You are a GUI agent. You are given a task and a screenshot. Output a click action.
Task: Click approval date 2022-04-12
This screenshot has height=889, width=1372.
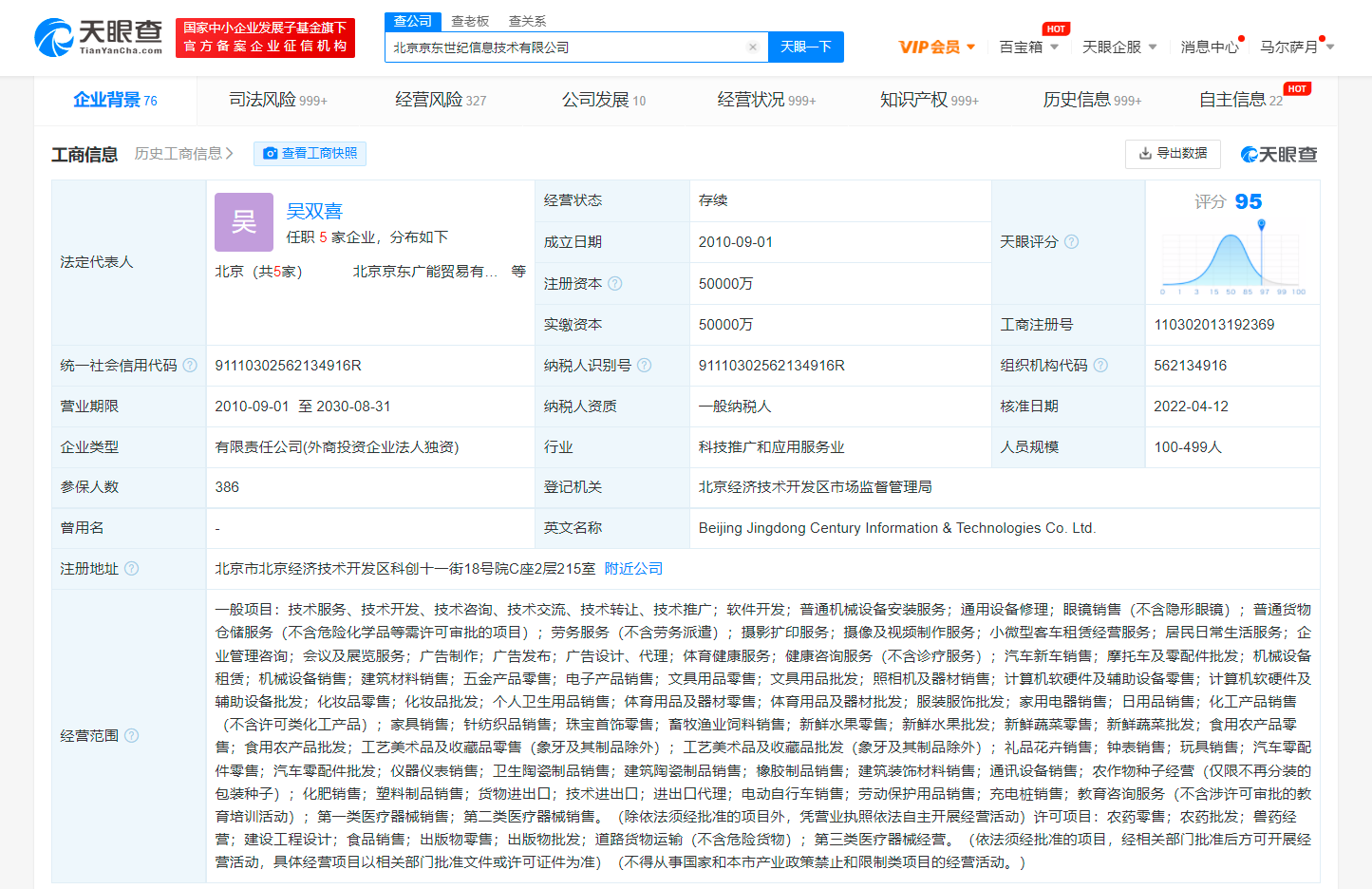[x=1192, y=406]
